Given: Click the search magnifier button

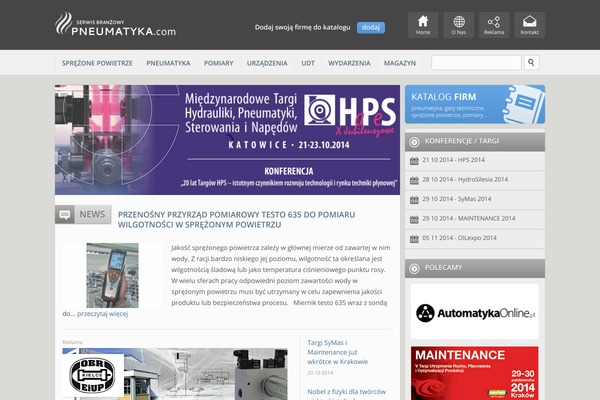Looking at the screenshot, I should (x=531, y=62).
